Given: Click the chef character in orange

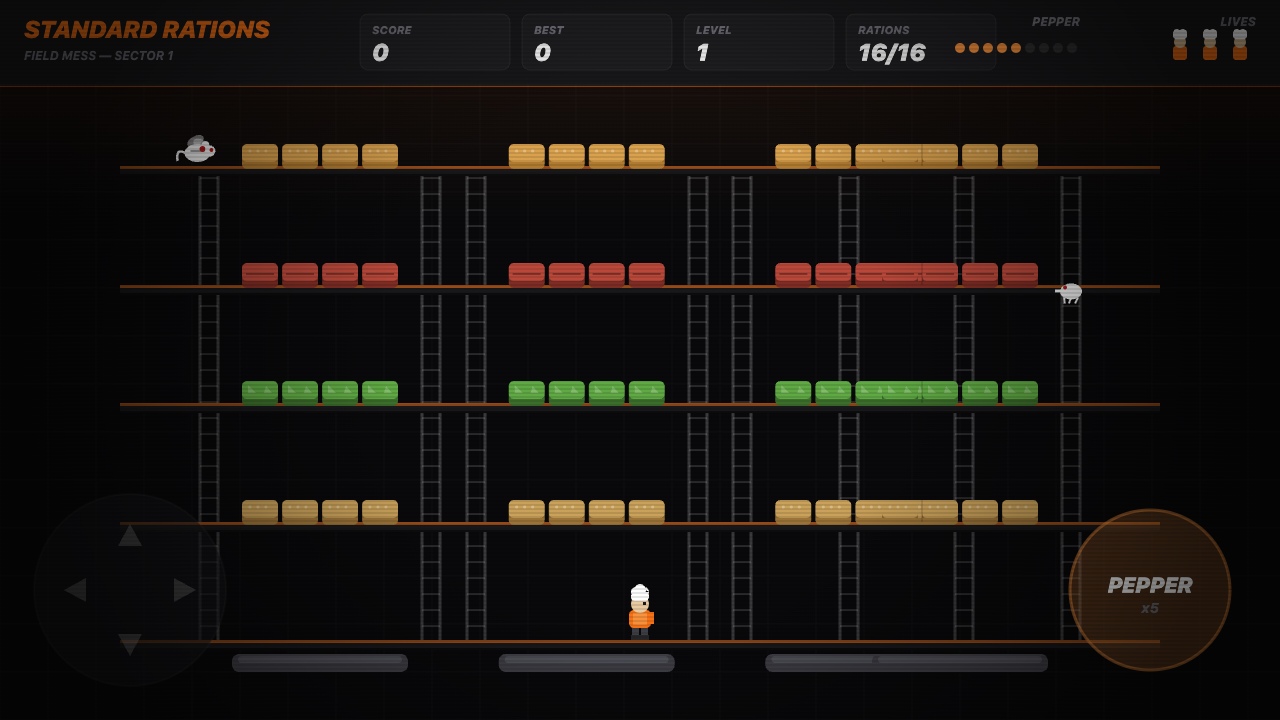Looking at the screenshot, I should [x=640, y=612].
